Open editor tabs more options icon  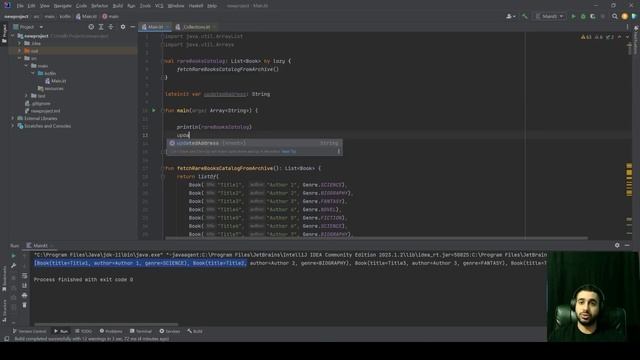(627, 27)
